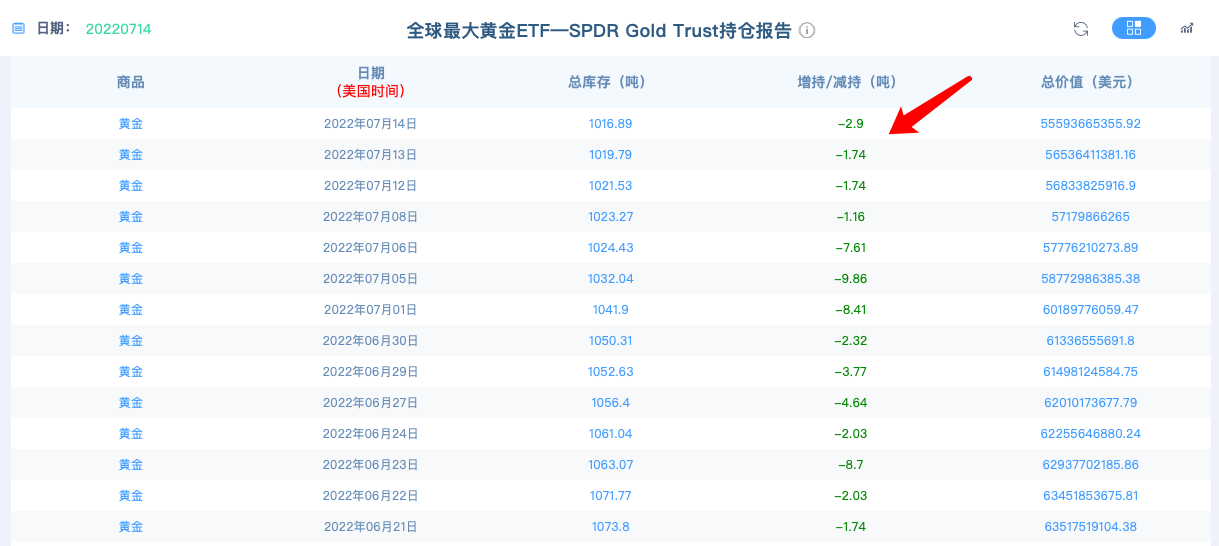Switch to table grid view
The width and height of the screenshot is (1219, 546).
click(1134, 28)
